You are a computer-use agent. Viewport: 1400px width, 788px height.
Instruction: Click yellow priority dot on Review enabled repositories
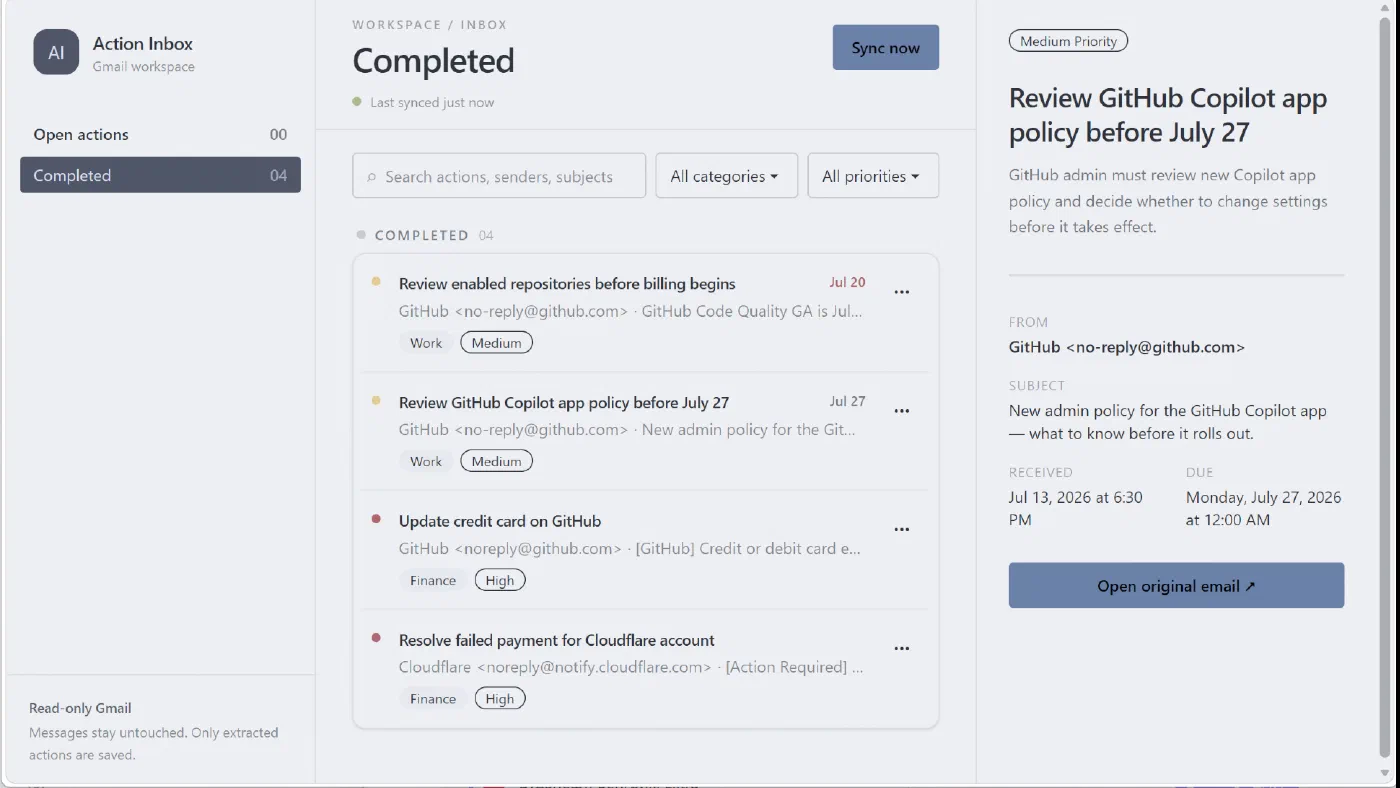tap(376, 282)
